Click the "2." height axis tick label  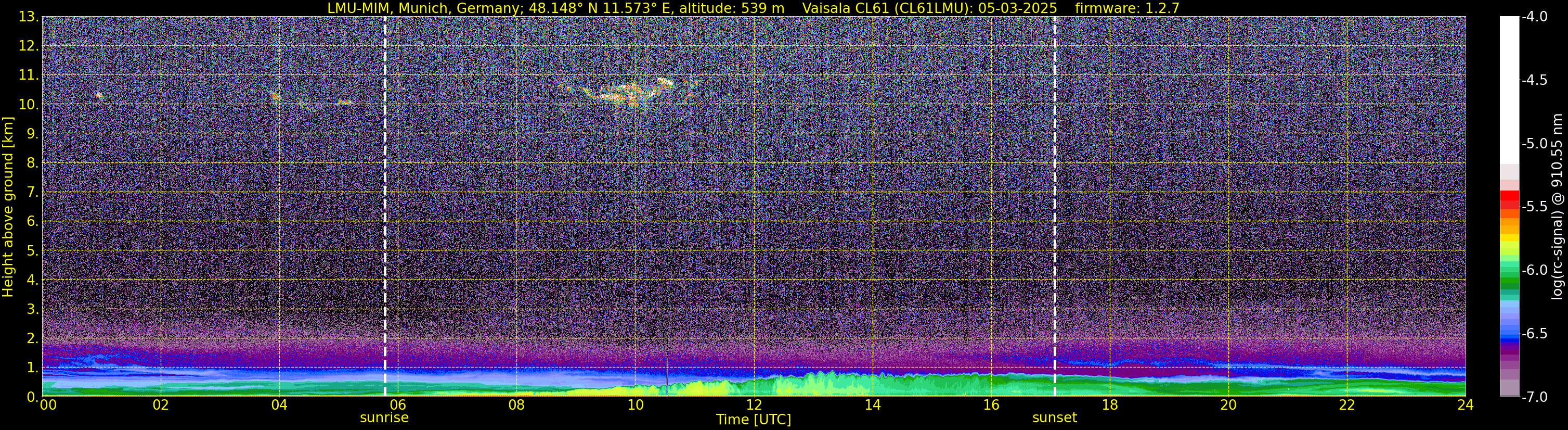(x=32, y=339)
